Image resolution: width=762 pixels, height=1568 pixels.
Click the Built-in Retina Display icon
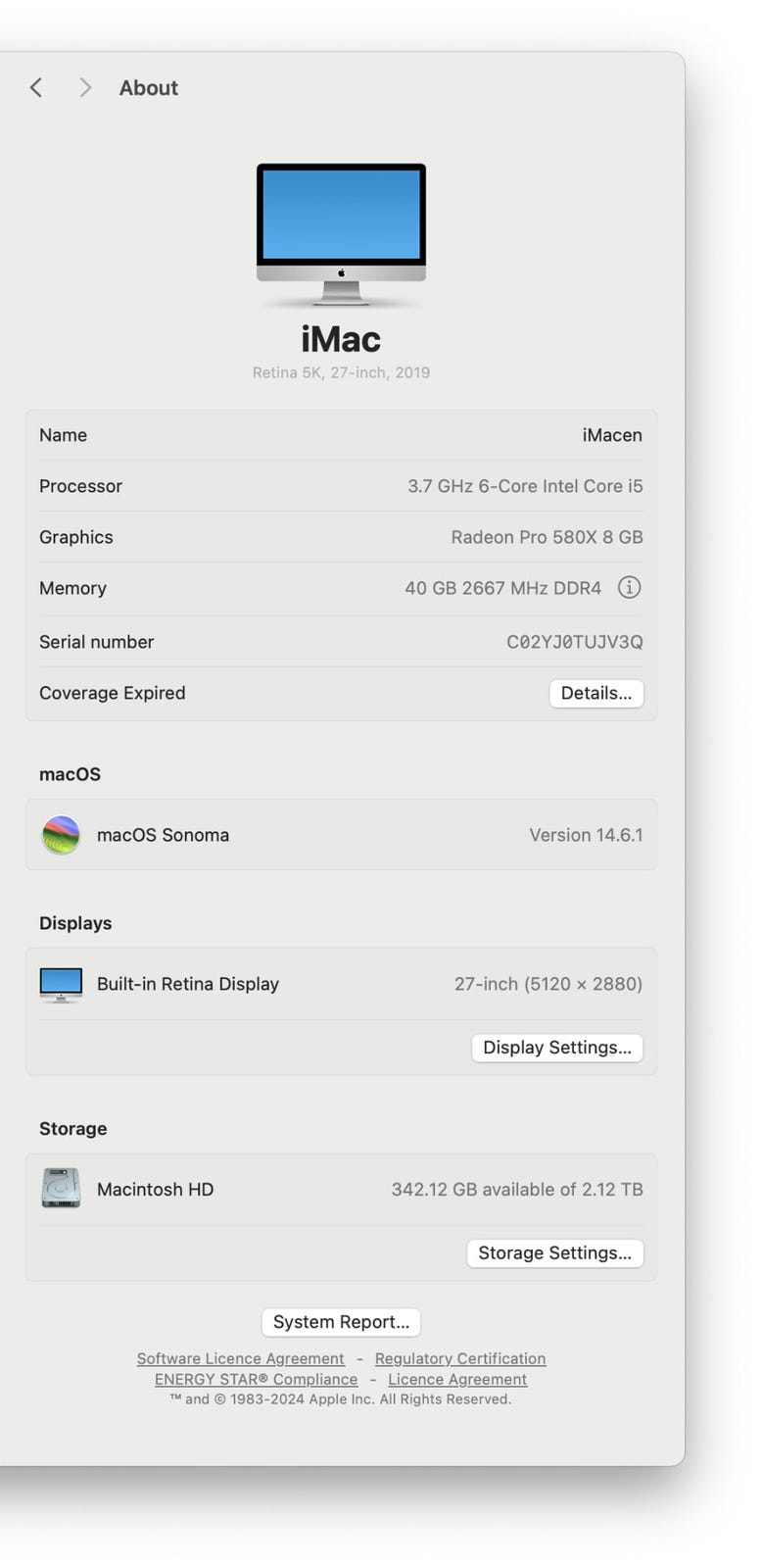[x=61, y=984]
